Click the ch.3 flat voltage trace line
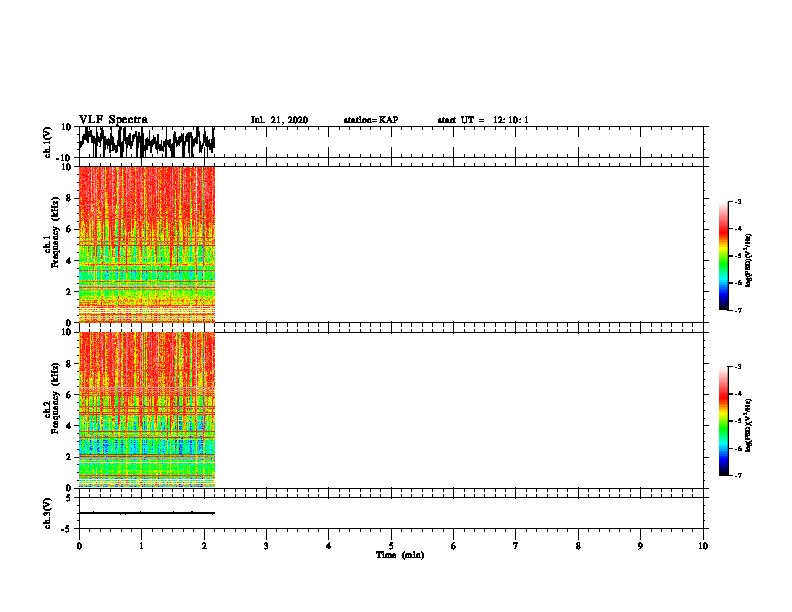This screenshot has width=792, height=612. pos(147,513)
